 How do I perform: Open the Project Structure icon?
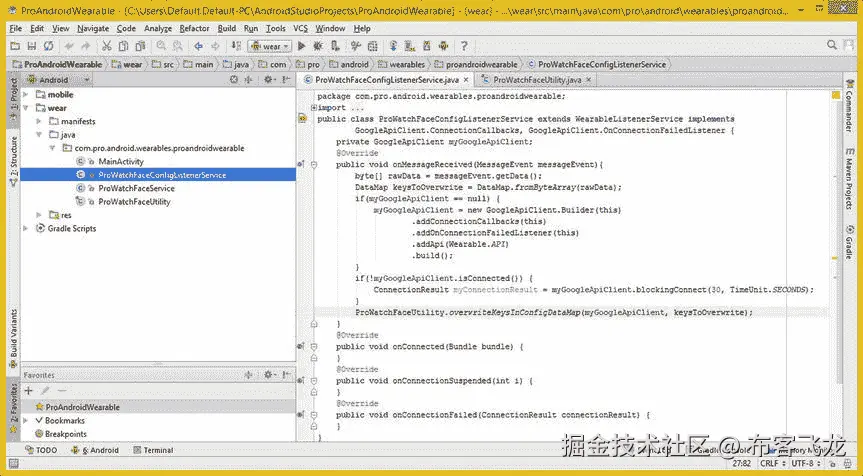point(373,46)
